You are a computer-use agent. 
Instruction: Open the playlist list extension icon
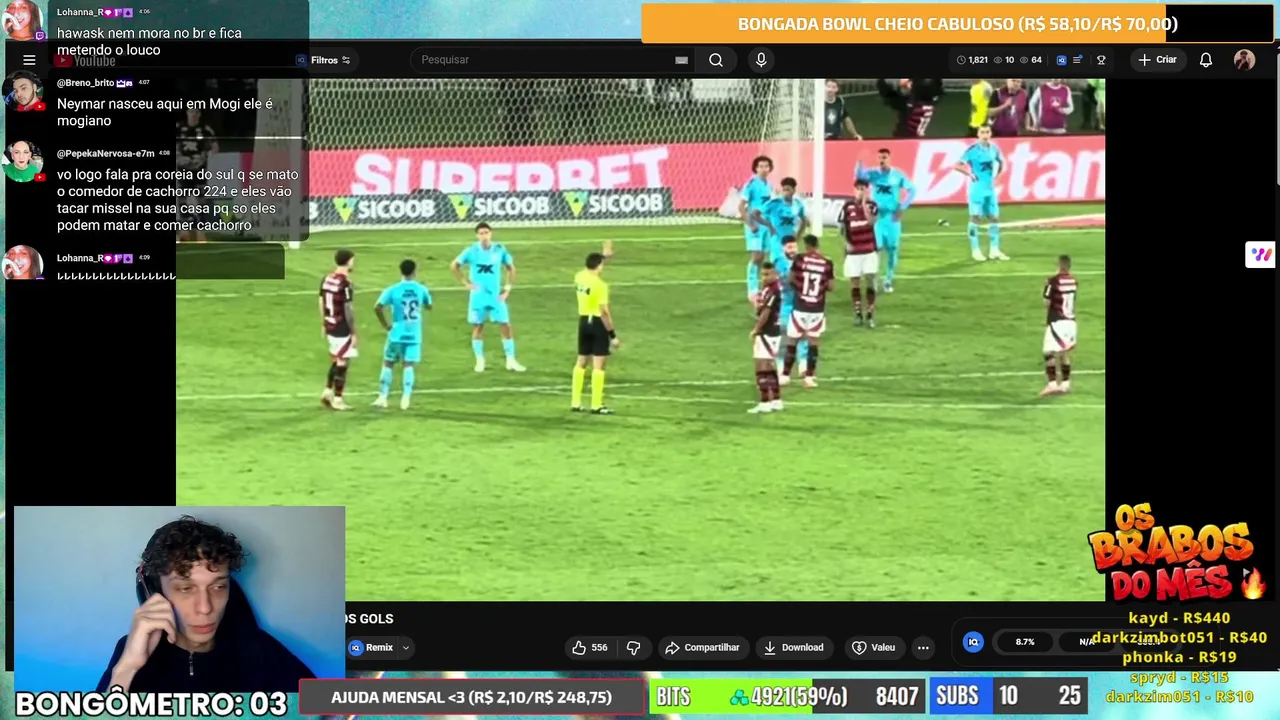(x=1078, y=60)
